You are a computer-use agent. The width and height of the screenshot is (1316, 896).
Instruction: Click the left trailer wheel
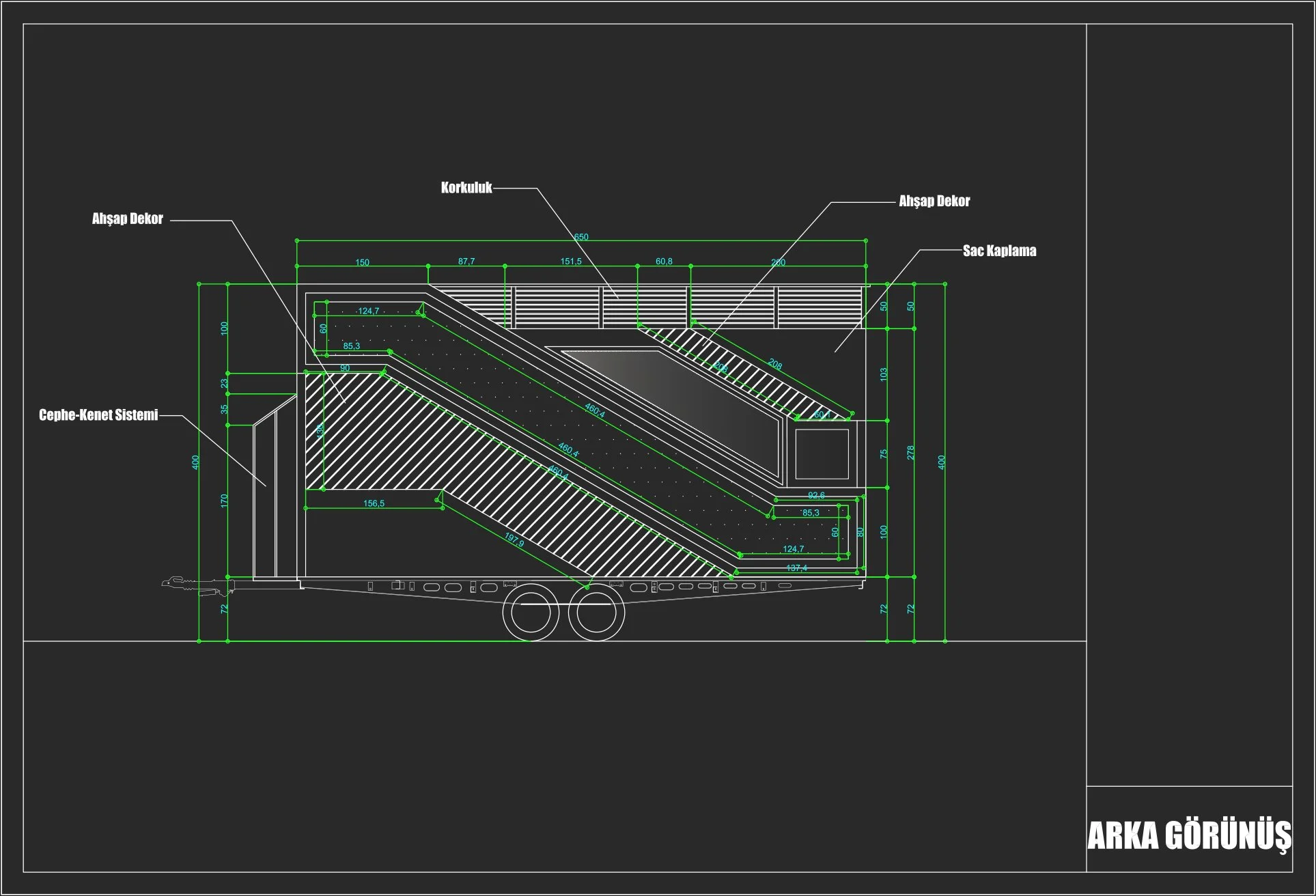click(x=531, y=613)
